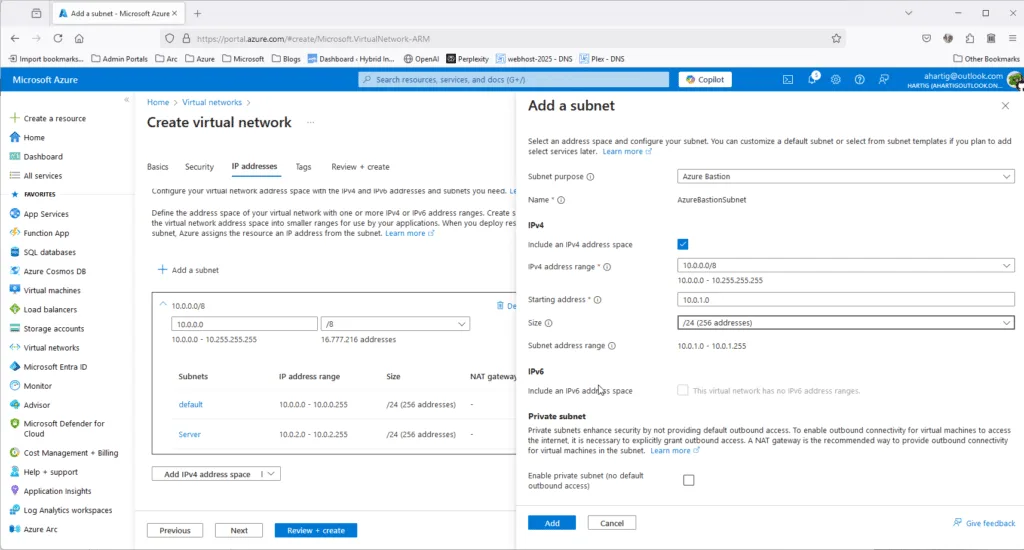The width and height of the screenshot is (1024, 550).
Task: Collapse the left sidebar menu
Action: 127,100
